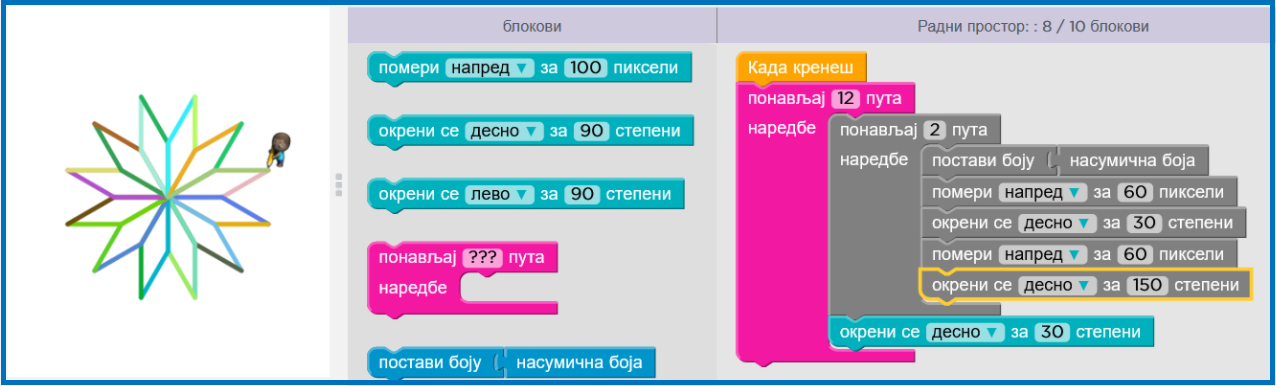The height and width of the screenshot is (386, 1276).
Task: Open 'напред' dropdown in second workspace move block
Action: coord(1043,254)
